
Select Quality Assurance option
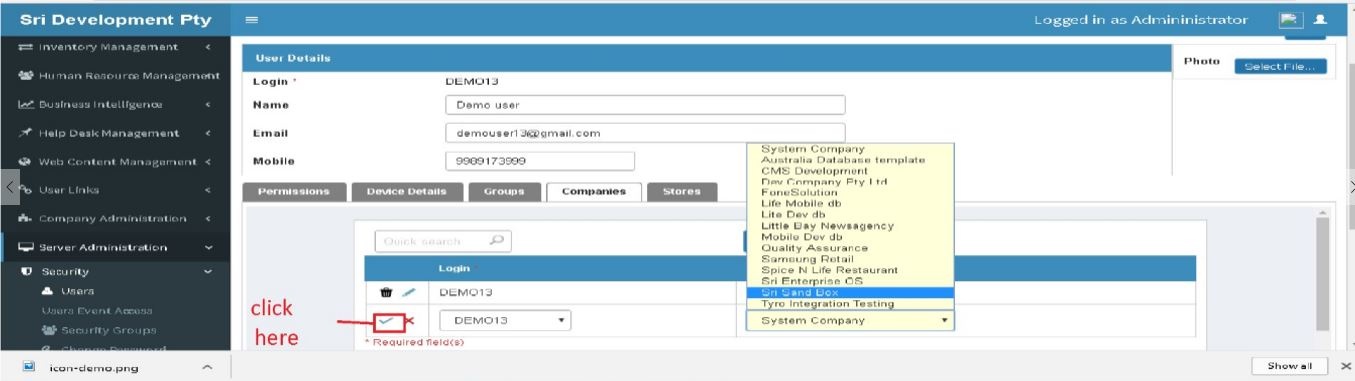pyautogui.click(x=850, y=248)
